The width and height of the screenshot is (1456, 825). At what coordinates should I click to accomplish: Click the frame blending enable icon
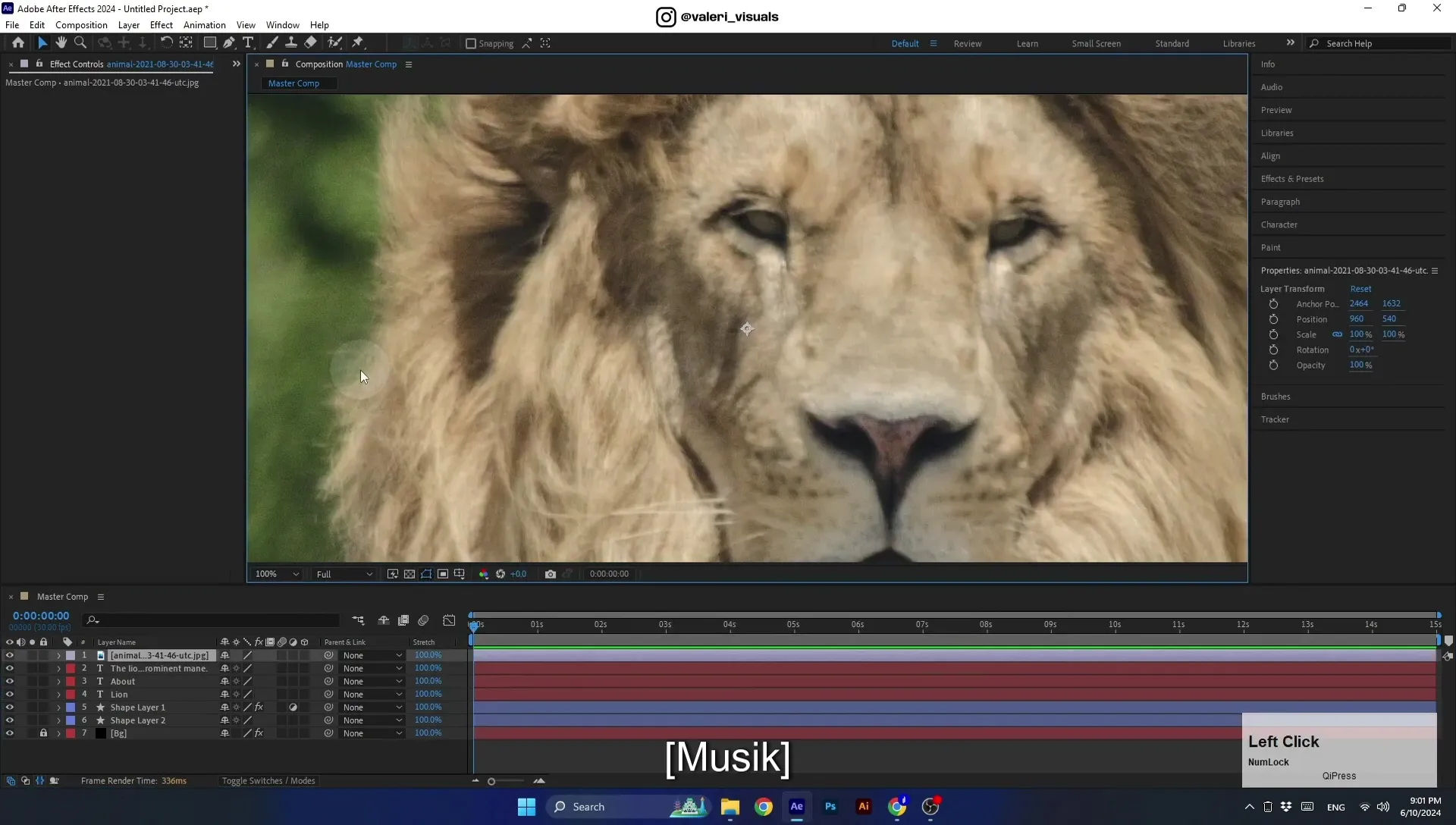[403, 620]
